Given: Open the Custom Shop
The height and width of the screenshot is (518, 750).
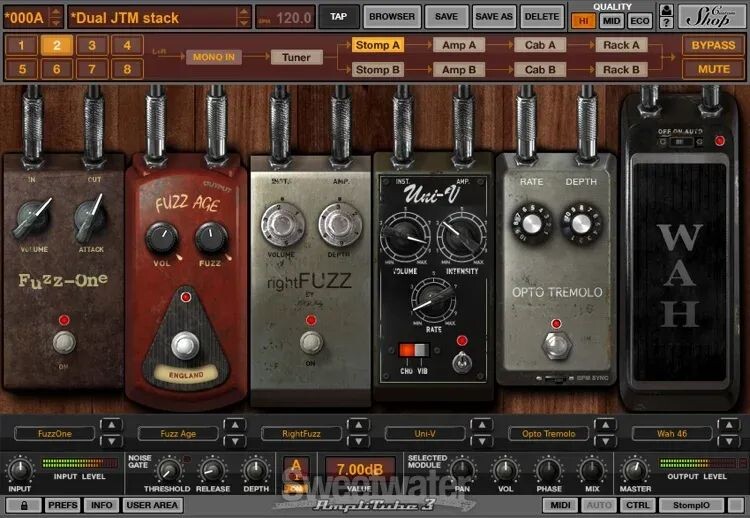Looking at the screenshot, I should 710,17.
